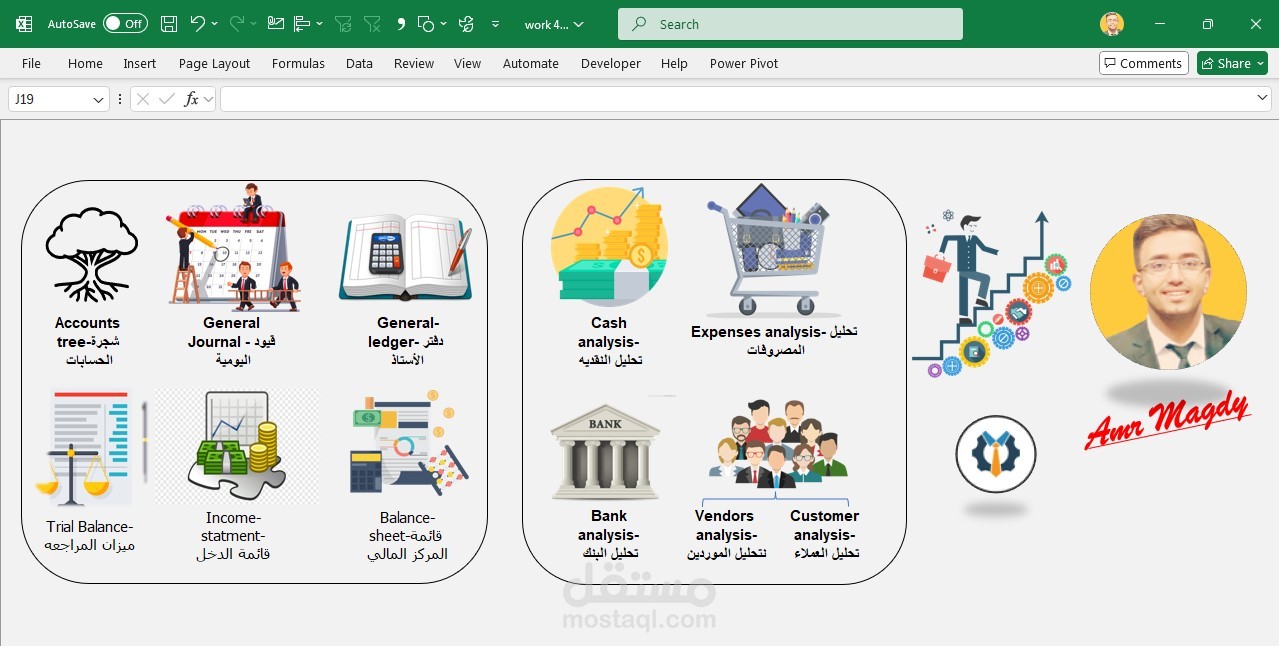Click the Excel app icon top left

22,23
